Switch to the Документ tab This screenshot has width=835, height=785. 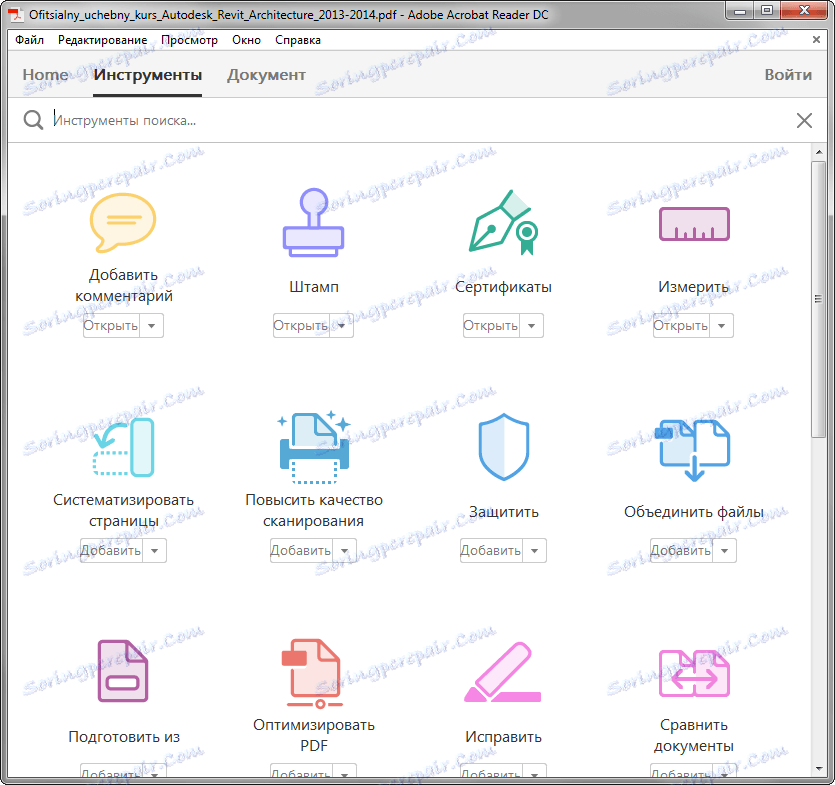coord(266,75)
